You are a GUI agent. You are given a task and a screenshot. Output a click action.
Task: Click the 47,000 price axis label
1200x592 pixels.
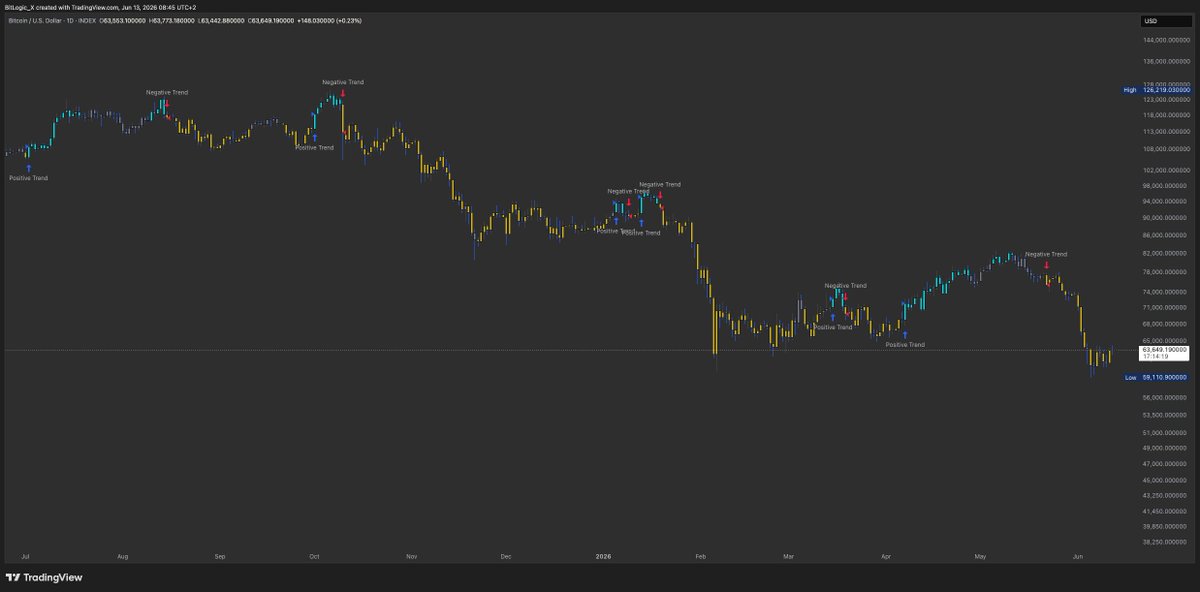[1165, 464]
